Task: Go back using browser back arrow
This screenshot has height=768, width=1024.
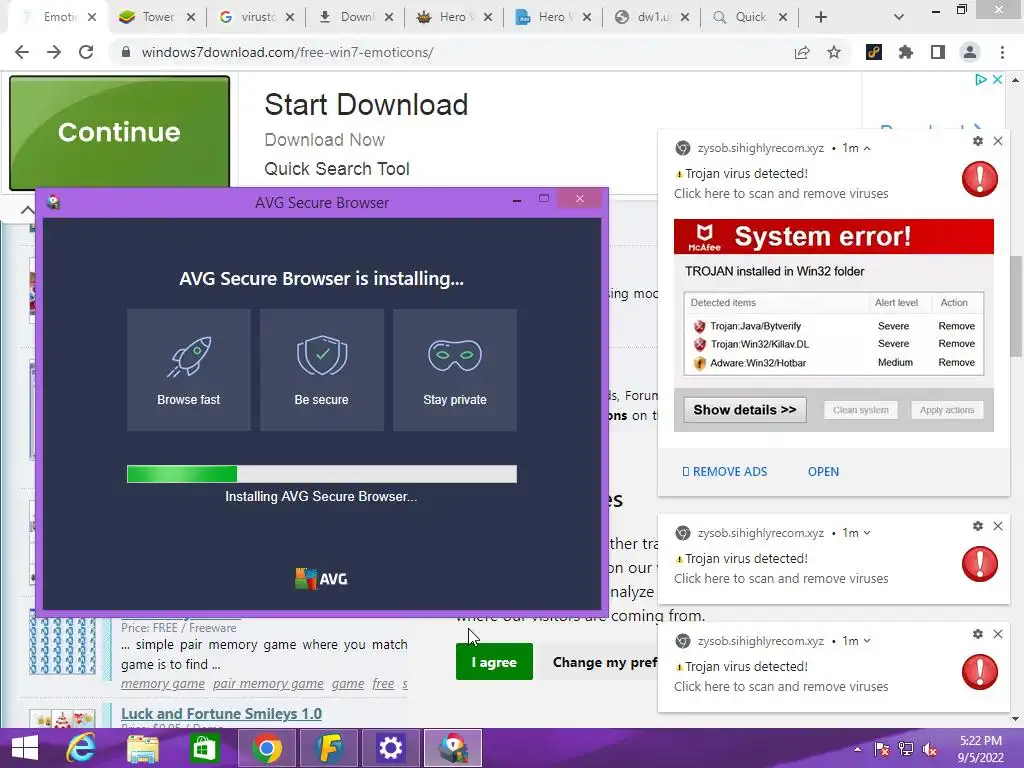Action: [22, 52]
